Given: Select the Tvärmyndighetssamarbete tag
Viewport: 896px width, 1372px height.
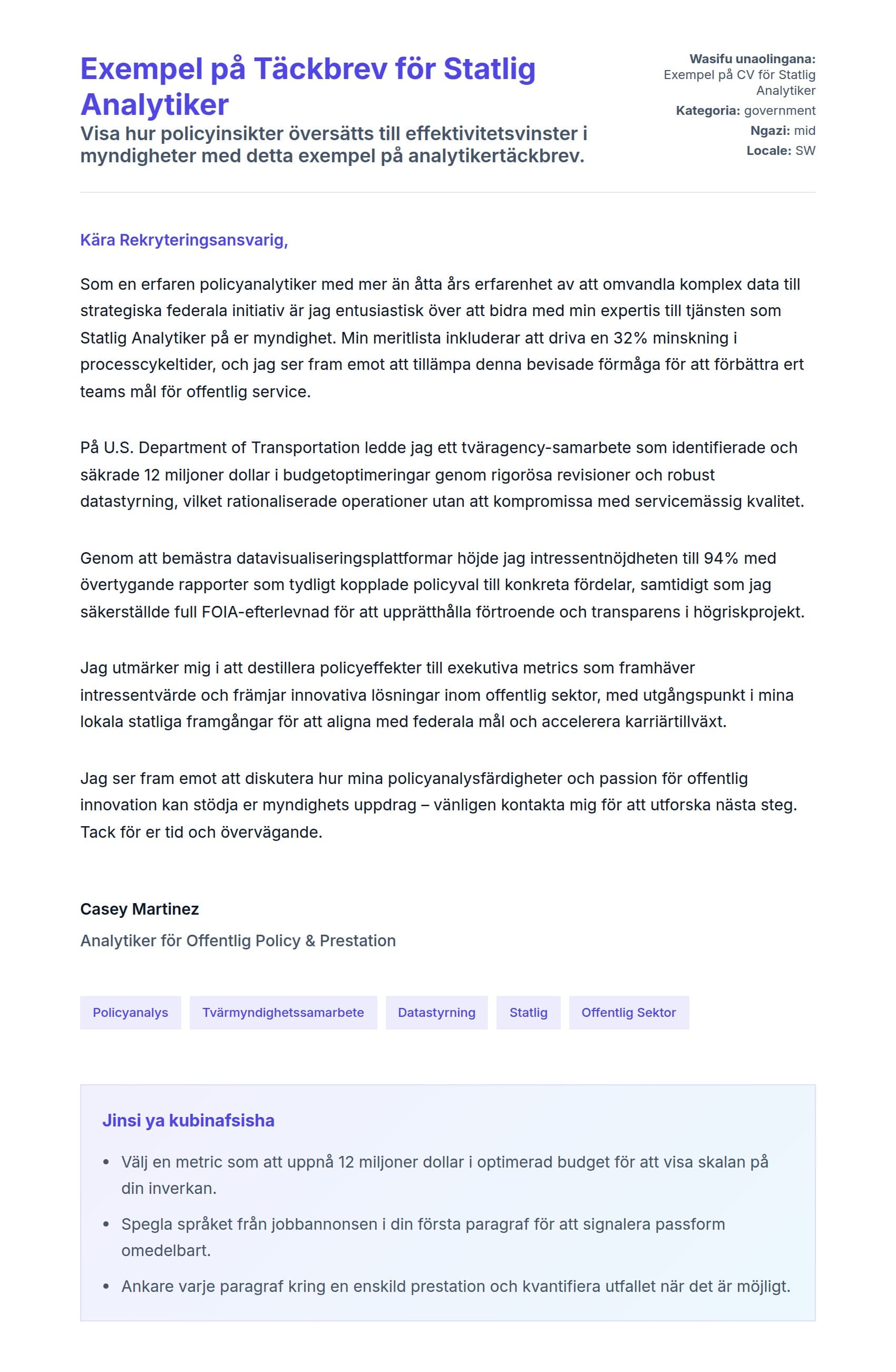Looking at the screenshot, I should [283, 1012].
